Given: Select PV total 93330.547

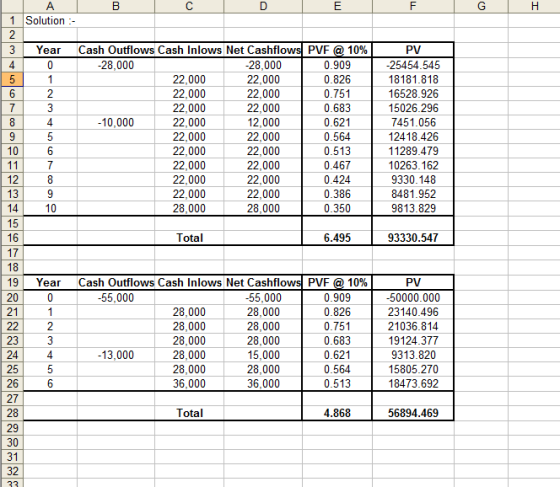Looking at the screenshot, I should pyautogui.click(x=413, y=238).
